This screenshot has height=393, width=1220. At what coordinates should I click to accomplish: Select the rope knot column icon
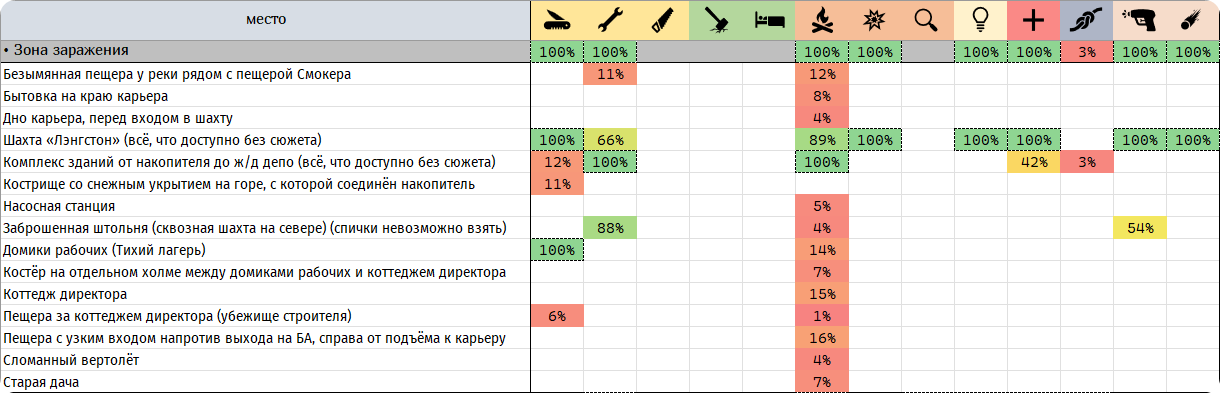point(1086,20)
